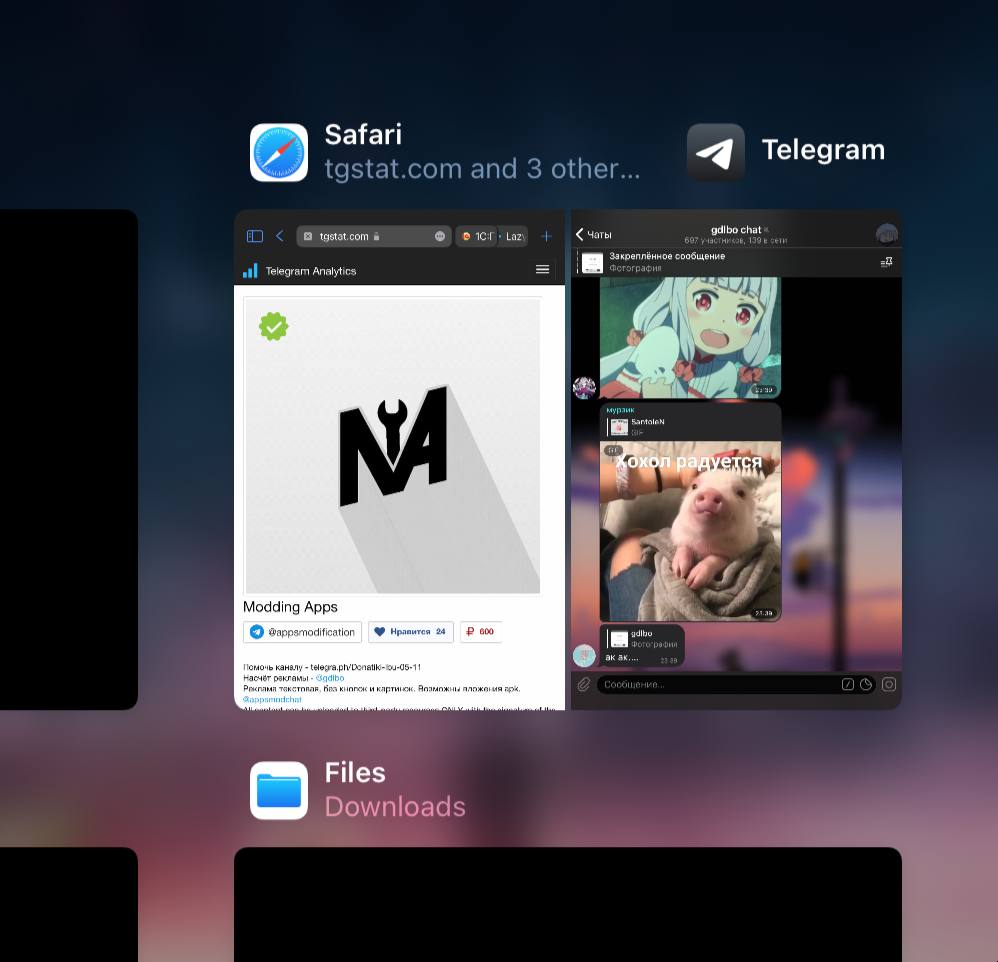This screenshot has height=962, width=998.
Task: Open the group avatar in Telegram header
Action: pyautogui.click(x=887, y=234)
